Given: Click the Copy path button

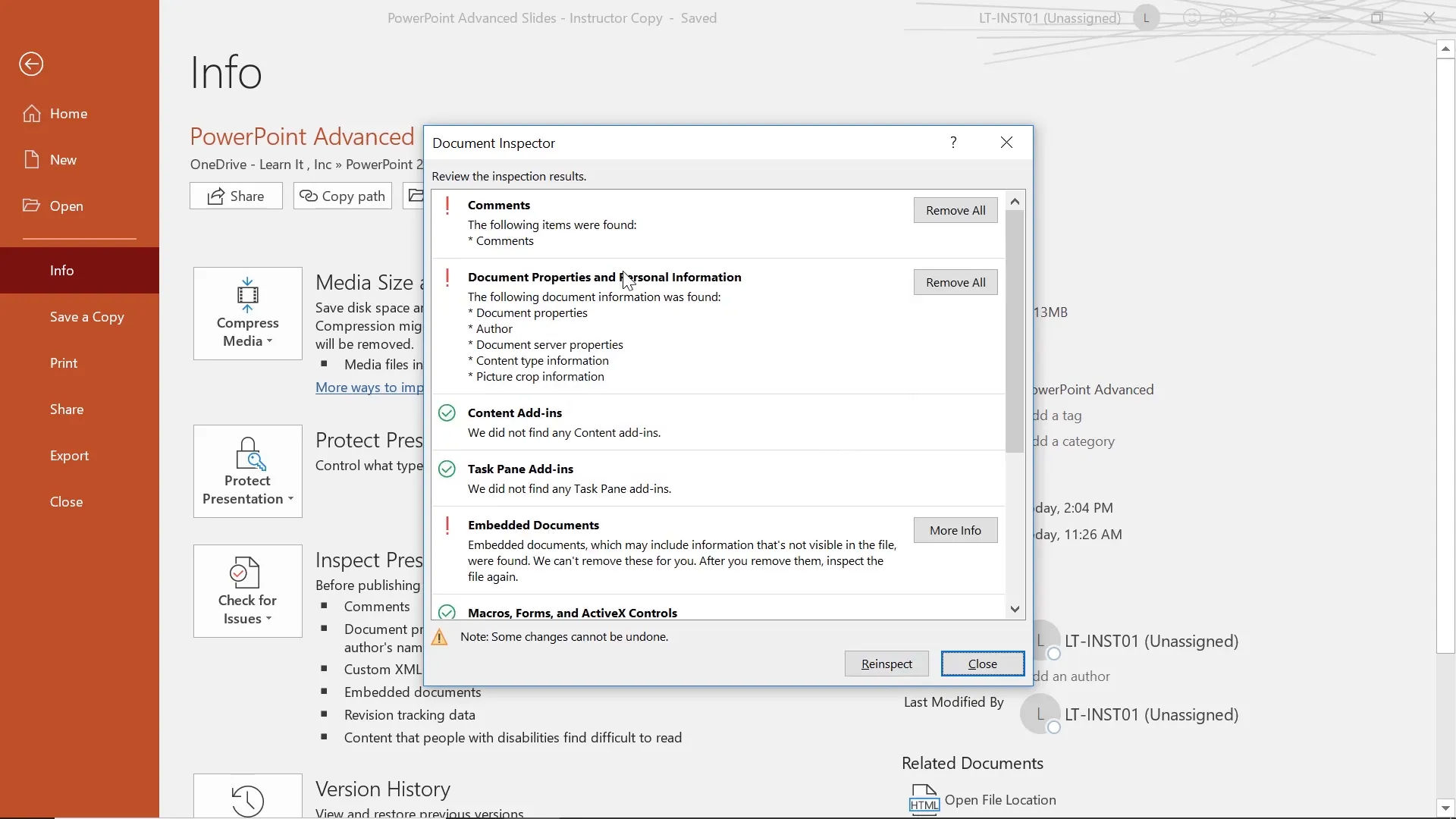Looking at the screenshot, I should 343,196.
